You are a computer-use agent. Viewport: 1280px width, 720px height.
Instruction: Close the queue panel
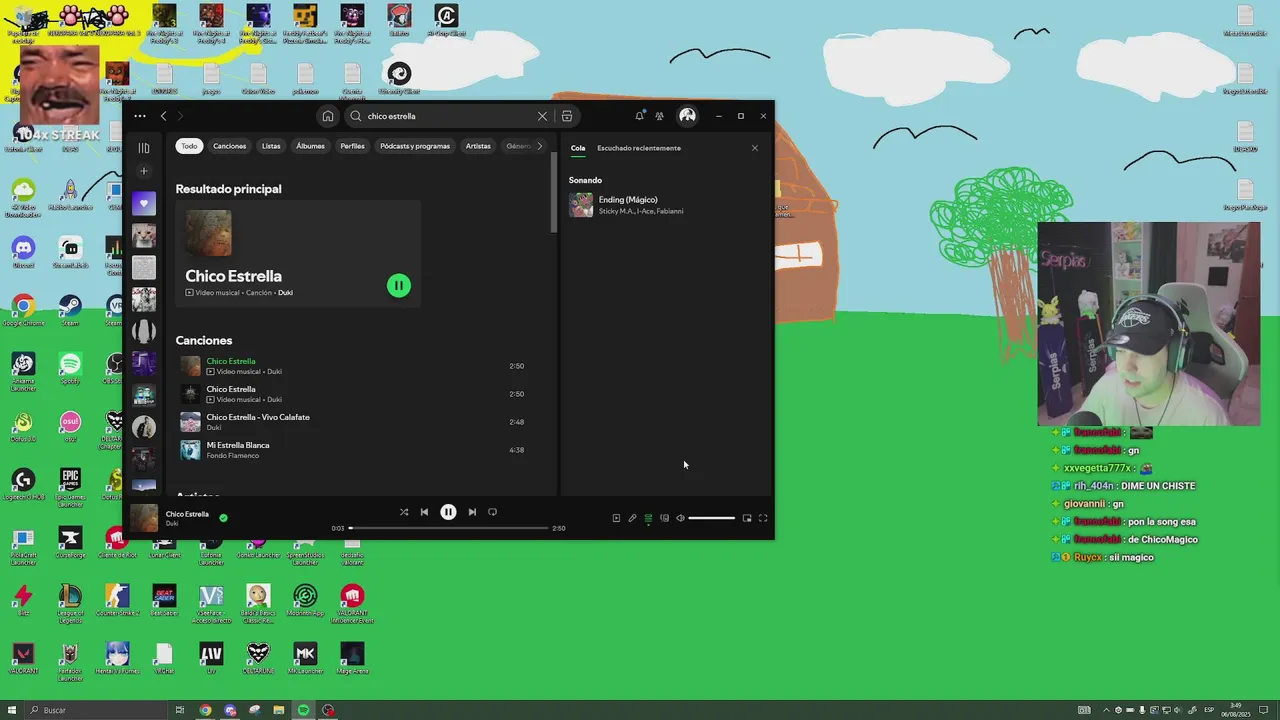coord(755,148)
